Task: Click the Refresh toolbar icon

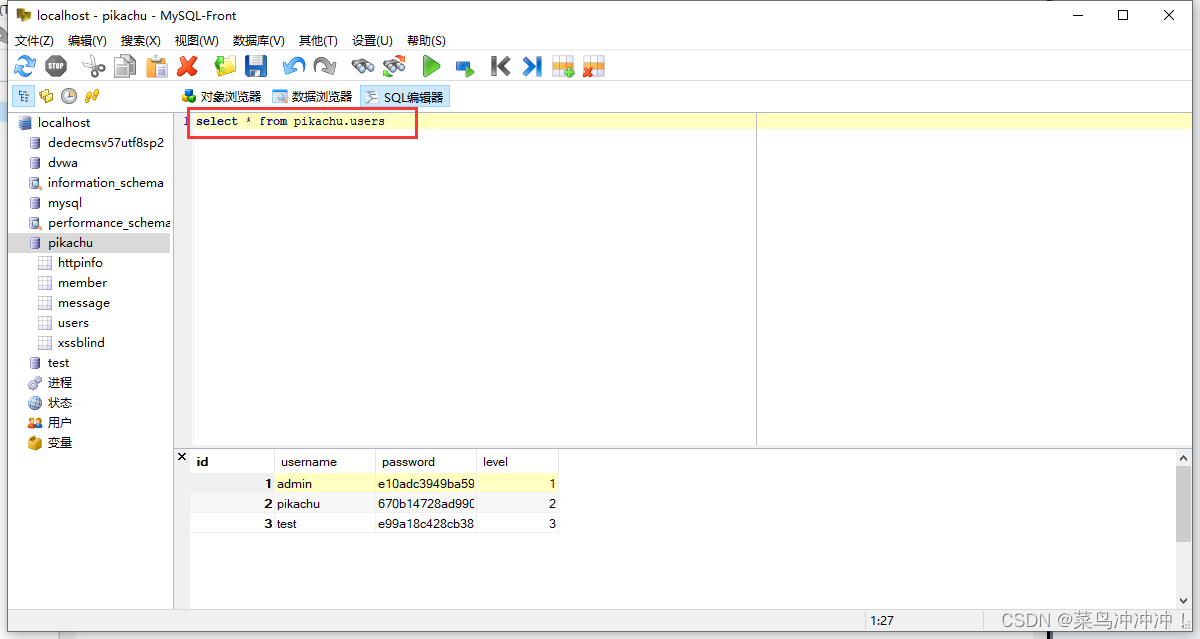Action: coord(25,67)
